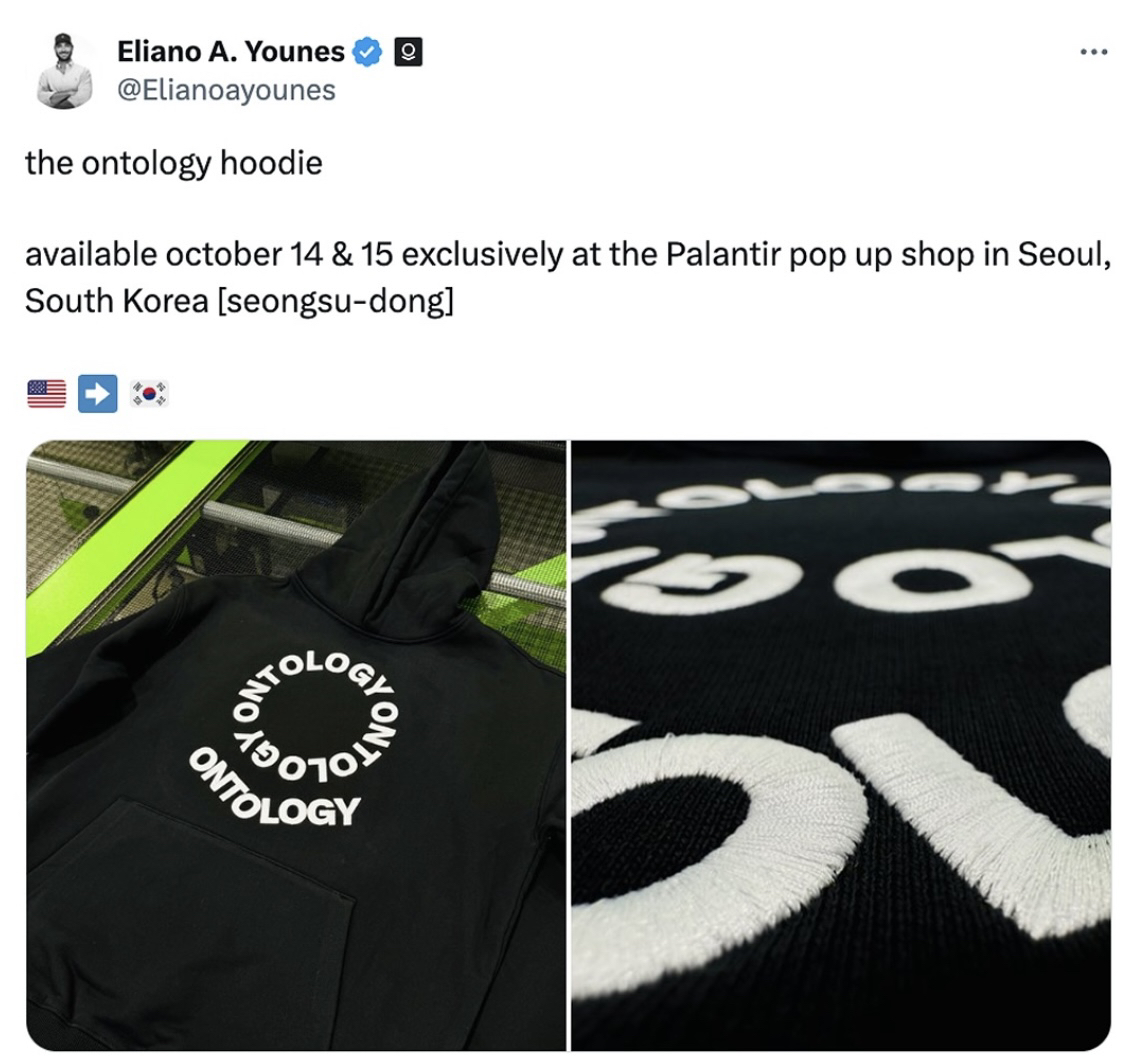Open the embroidery close-up photo

841,745
